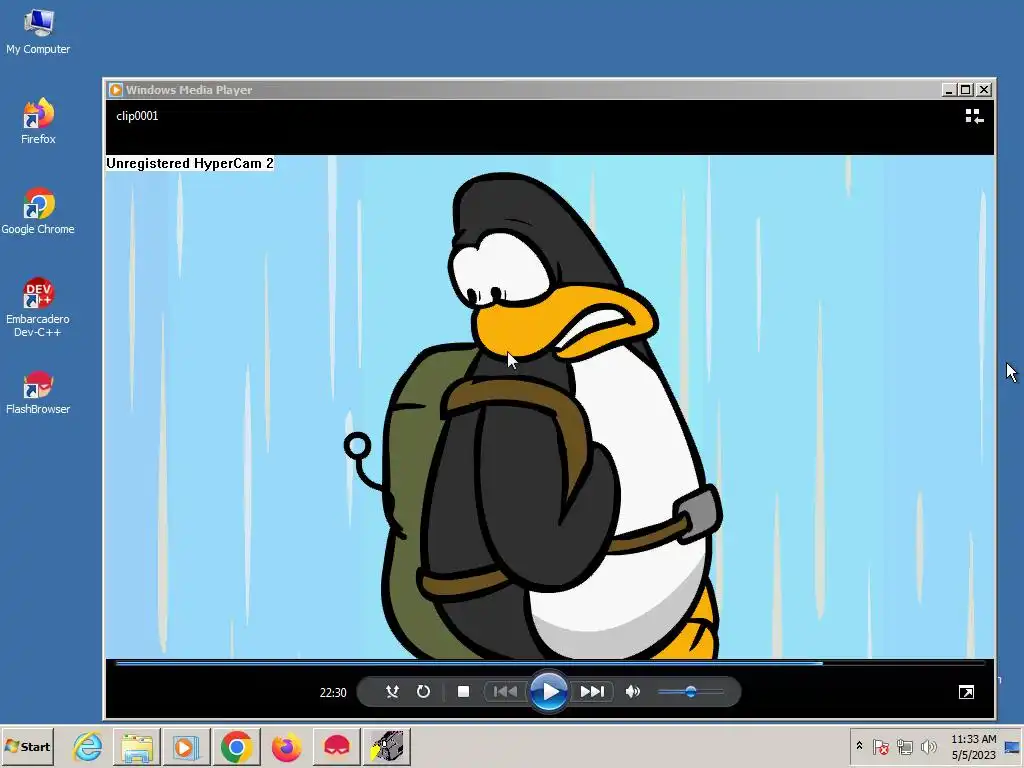The width and height of the screenshot is (1024, 768).
Task: Play the clip0001 video
Action: click(x=549, y=691)
